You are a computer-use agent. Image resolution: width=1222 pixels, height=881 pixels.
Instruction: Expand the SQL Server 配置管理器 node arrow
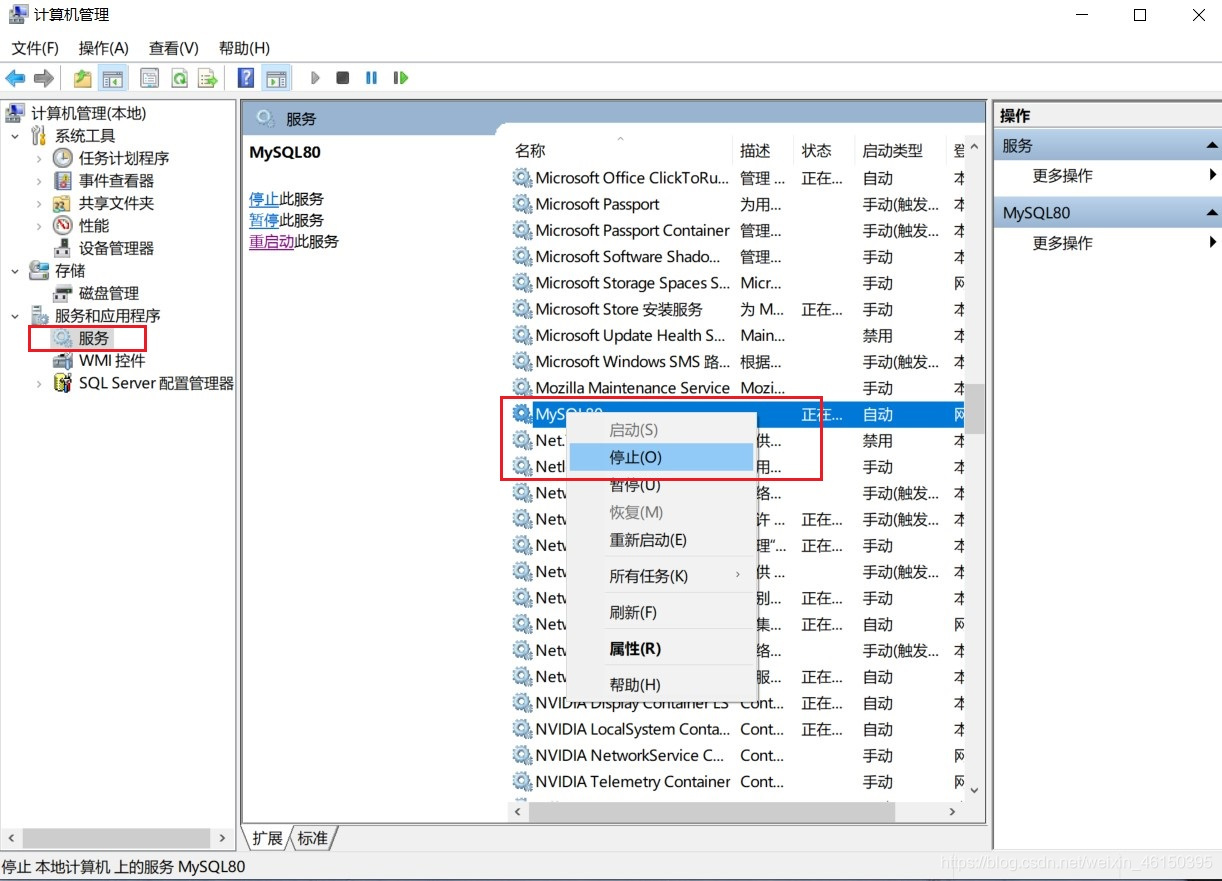[39, 384]
